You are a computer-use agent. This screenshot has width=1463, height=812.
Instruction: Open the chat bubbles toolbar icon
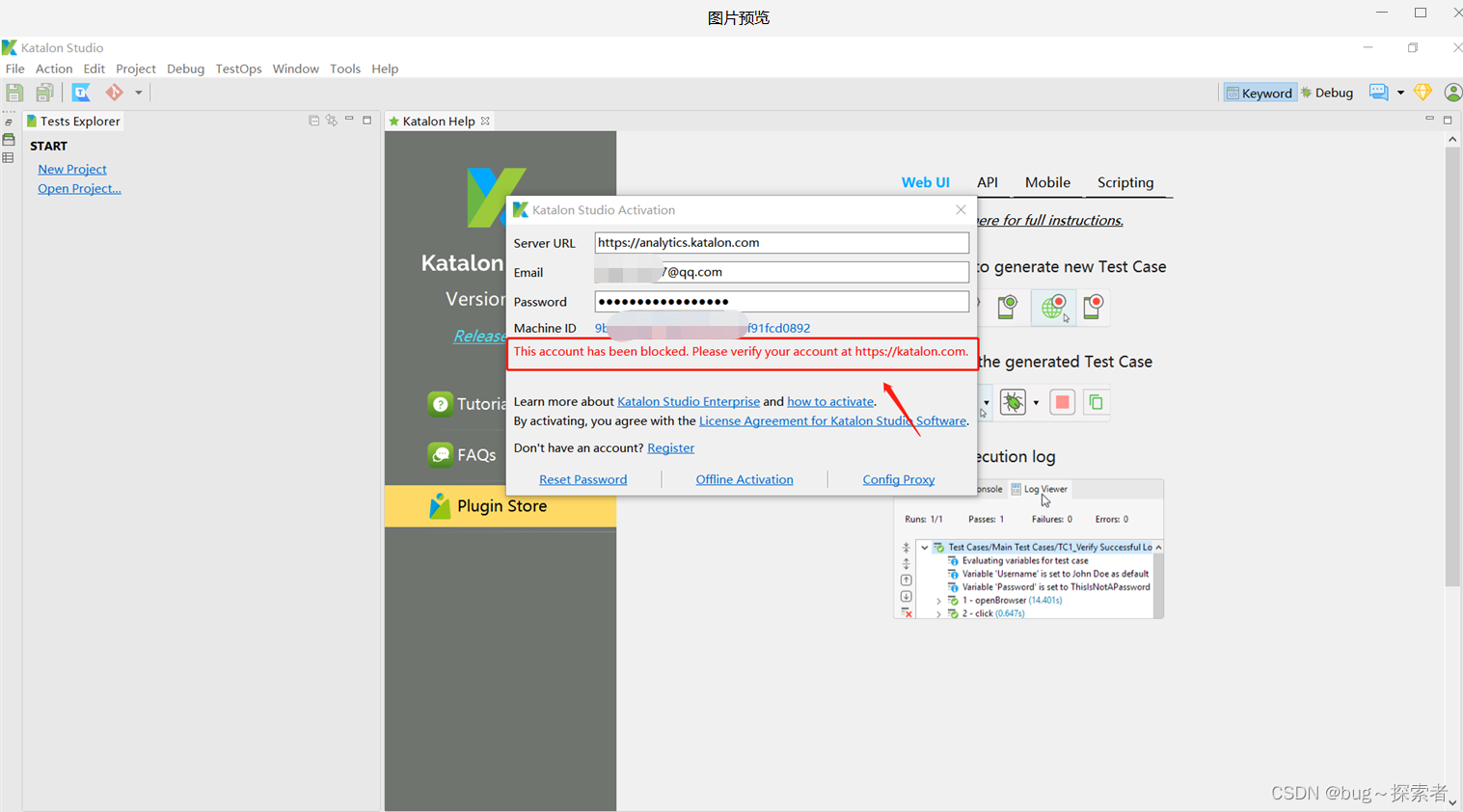(1379, 93)
